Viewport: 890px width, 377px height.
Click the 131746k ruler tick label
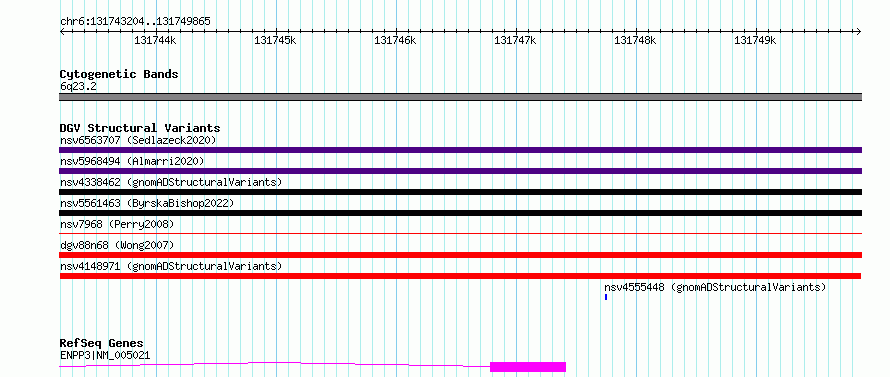(396, 41)
